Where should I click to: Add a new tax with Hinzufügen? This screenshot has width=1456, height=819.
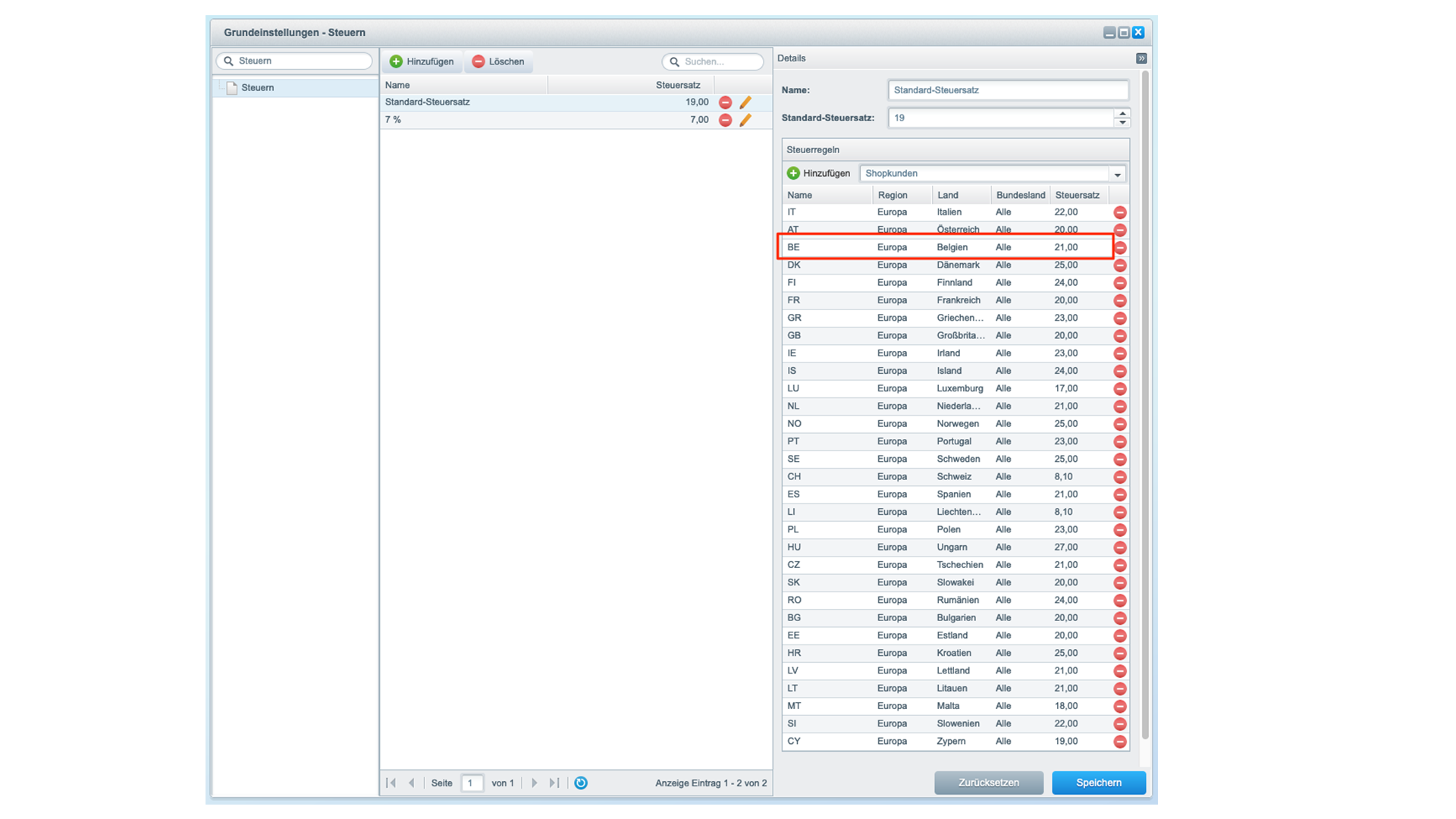(422, 61)
